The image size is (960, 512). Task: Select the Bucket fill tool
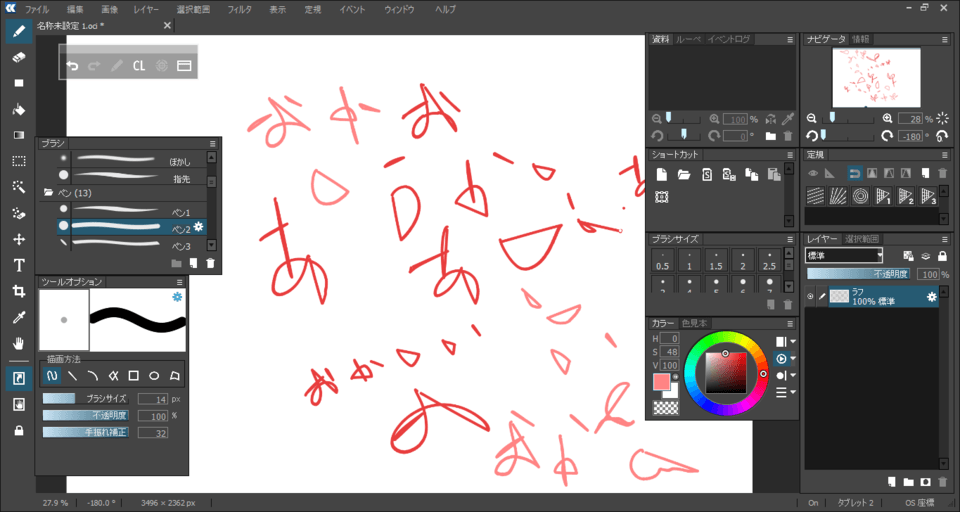coord(18,109)
